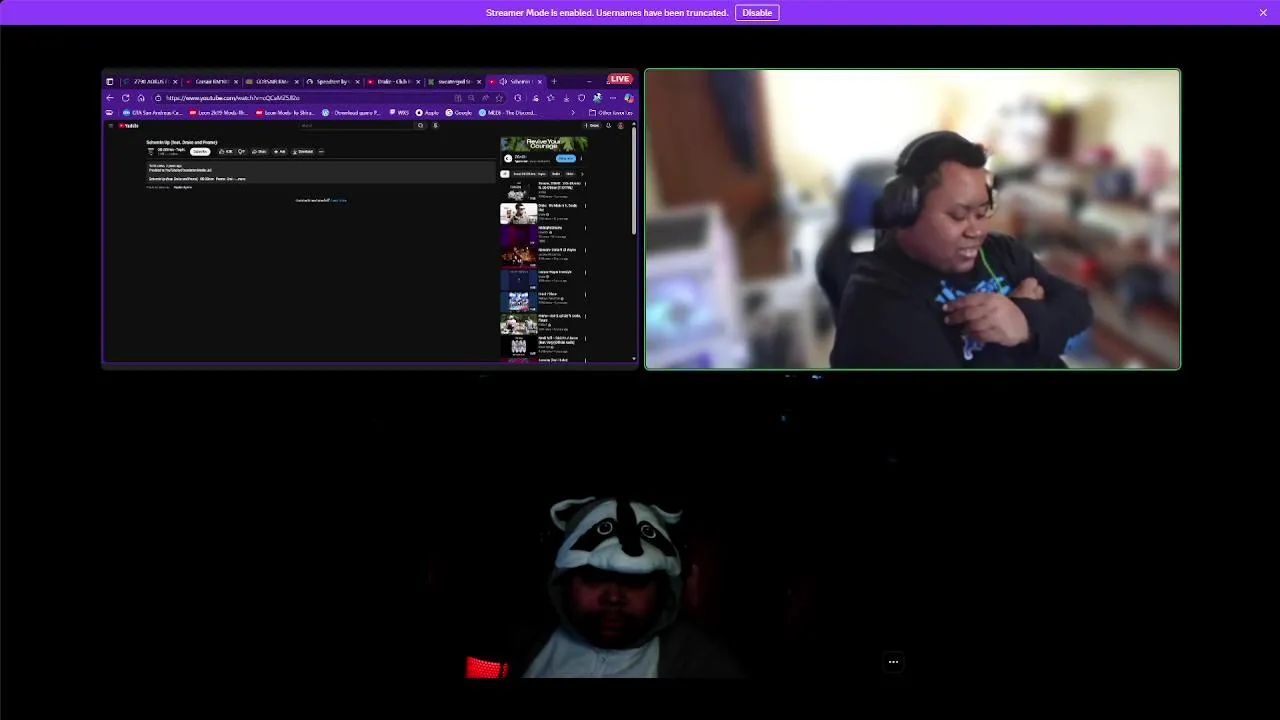This screenshot has width=1280, height=720.
Task: Reload the YouTube page
Action: pos(125,98)
